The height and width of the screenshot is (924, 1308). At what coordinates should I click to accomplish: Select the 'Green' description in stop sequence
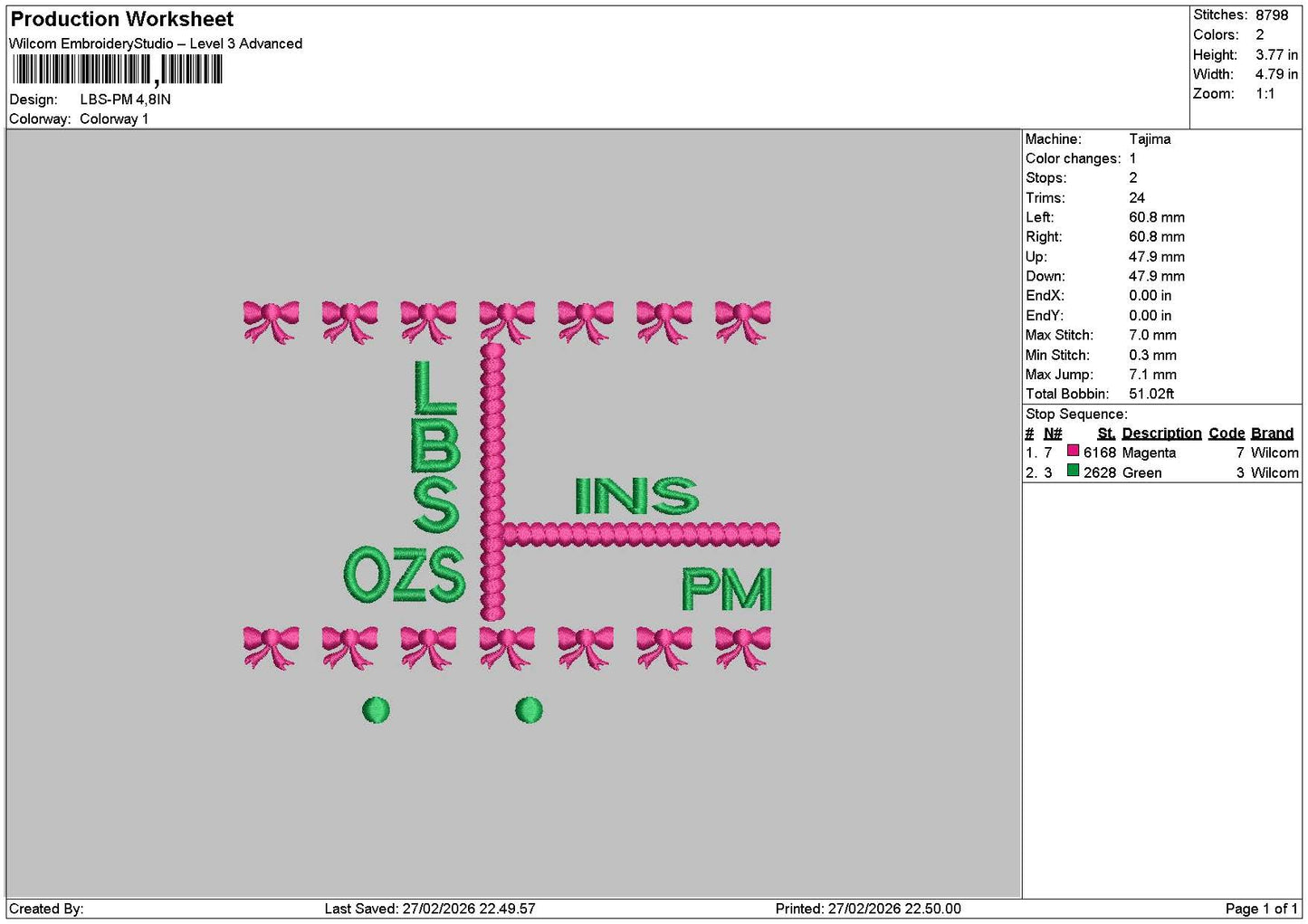(1141, 473)
